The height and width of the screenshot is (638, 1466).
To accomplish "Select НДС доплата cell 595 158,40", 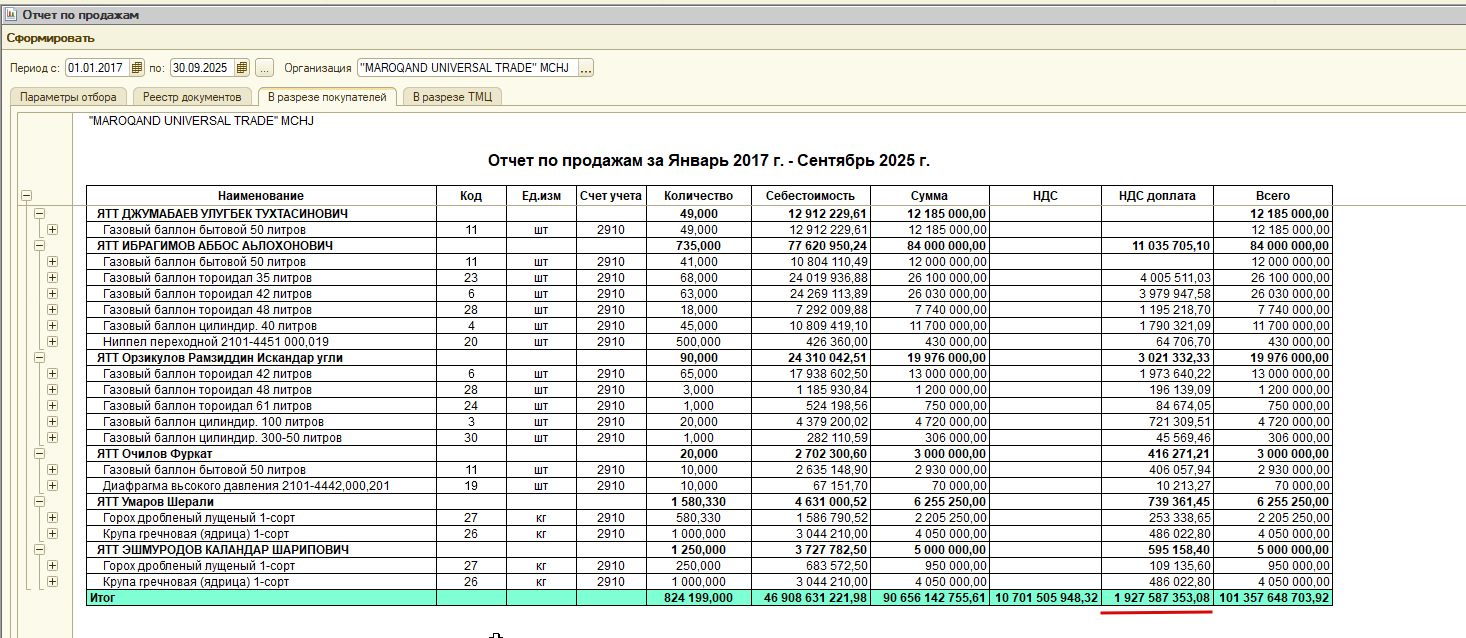I will tap(1157, 549).
